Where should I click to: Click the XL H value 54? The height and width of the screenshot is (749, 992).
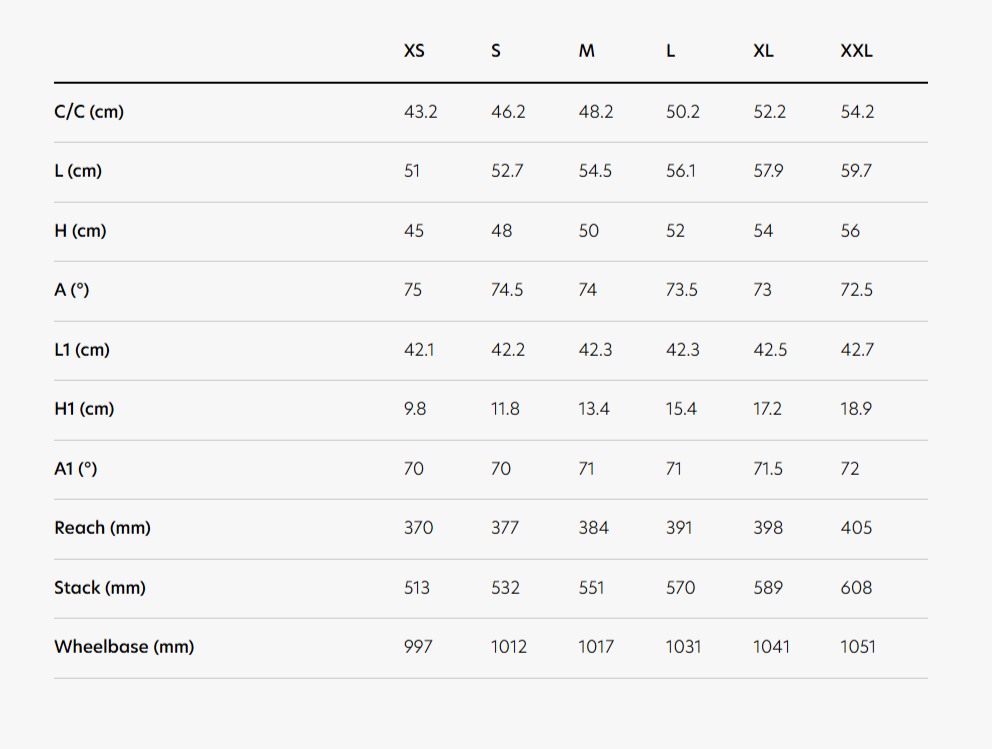(763, 231)
